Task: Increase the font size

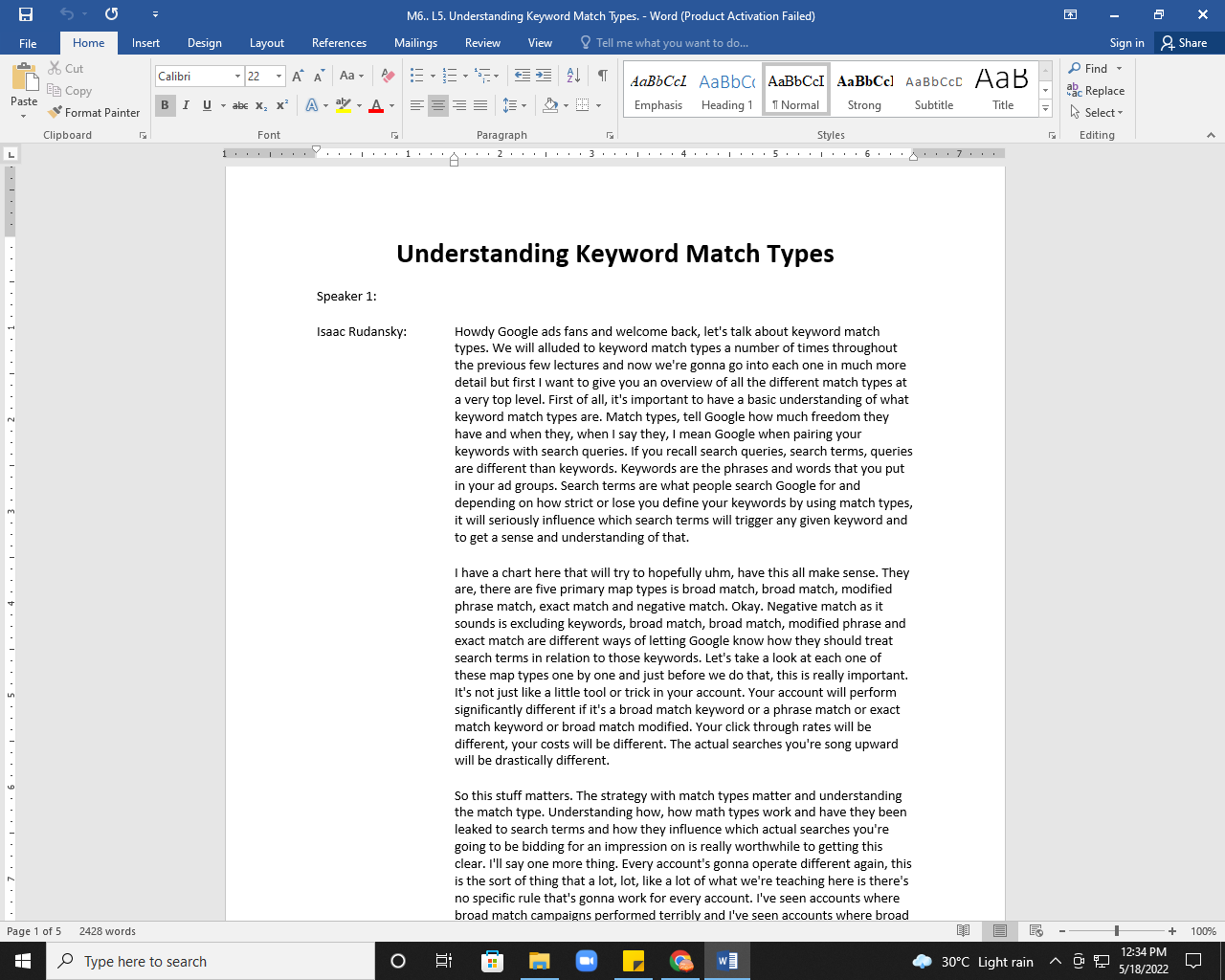Action: [x=298, y=77]
